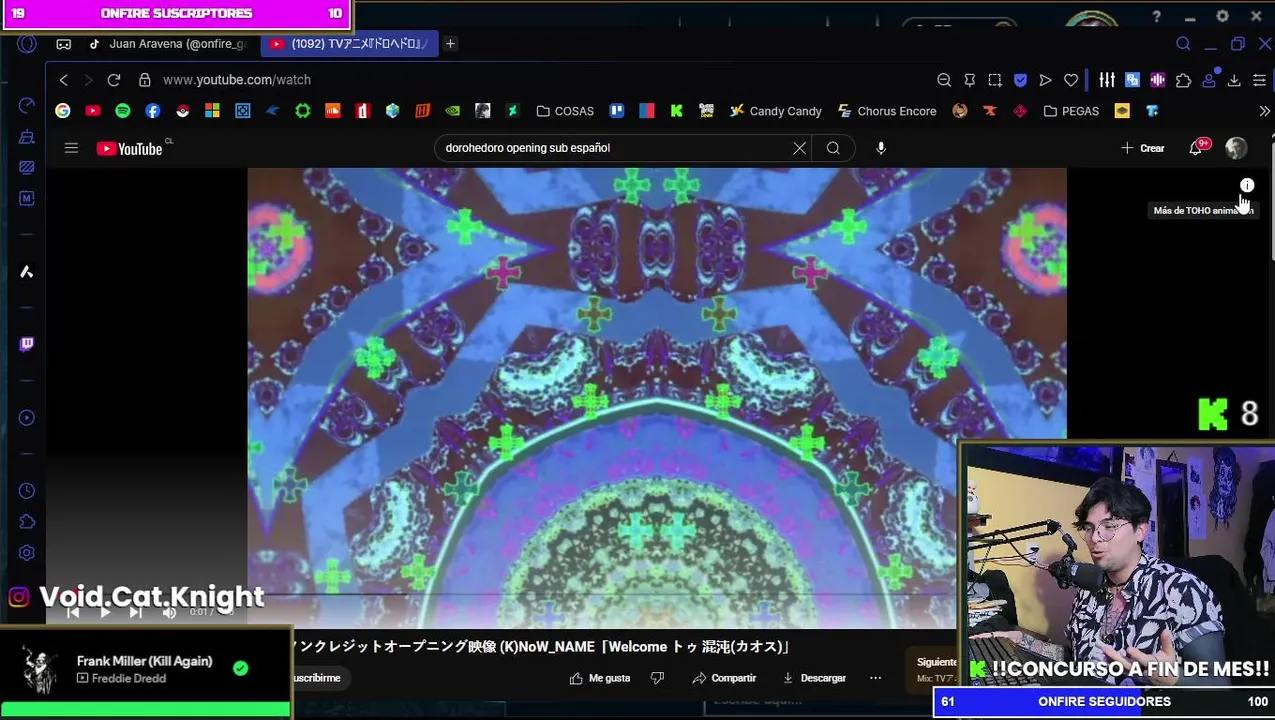Open the Easy Setup settings icon

(x=1260, y=80)
